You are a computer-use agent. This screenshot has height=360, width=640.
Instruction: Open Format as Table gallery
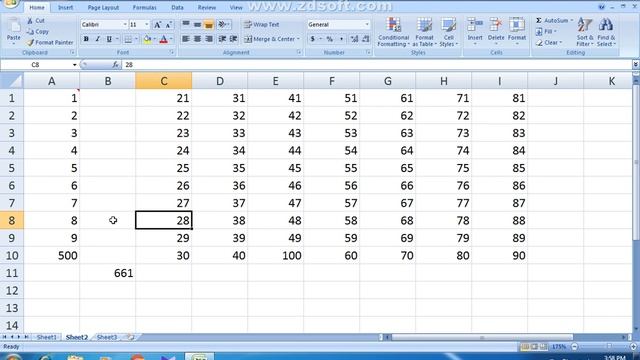[424, 32]
